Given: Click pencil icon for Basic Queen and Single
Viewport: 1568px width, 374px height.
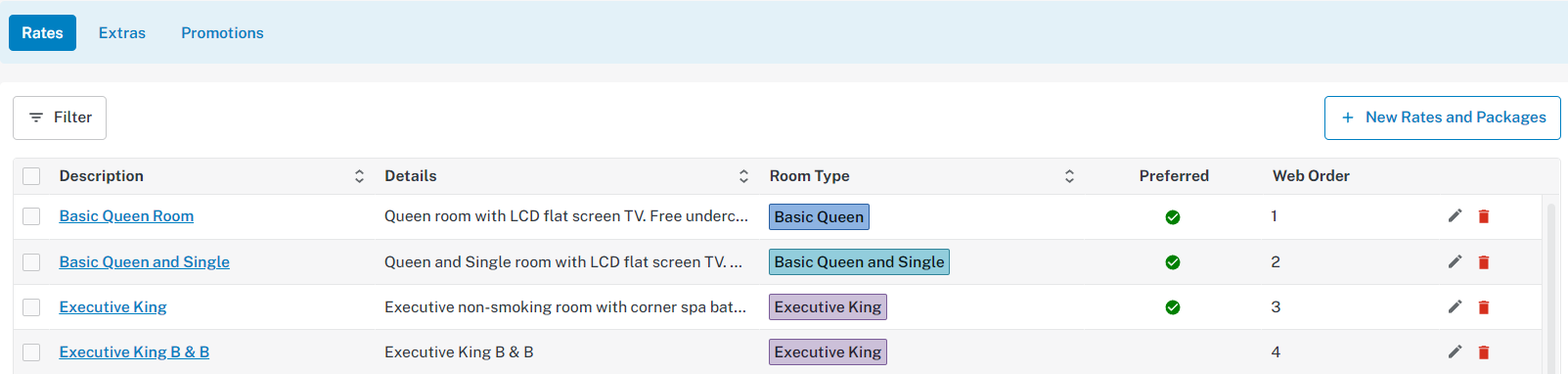Looking at the screenshot, I should [x=1455, y=261].
